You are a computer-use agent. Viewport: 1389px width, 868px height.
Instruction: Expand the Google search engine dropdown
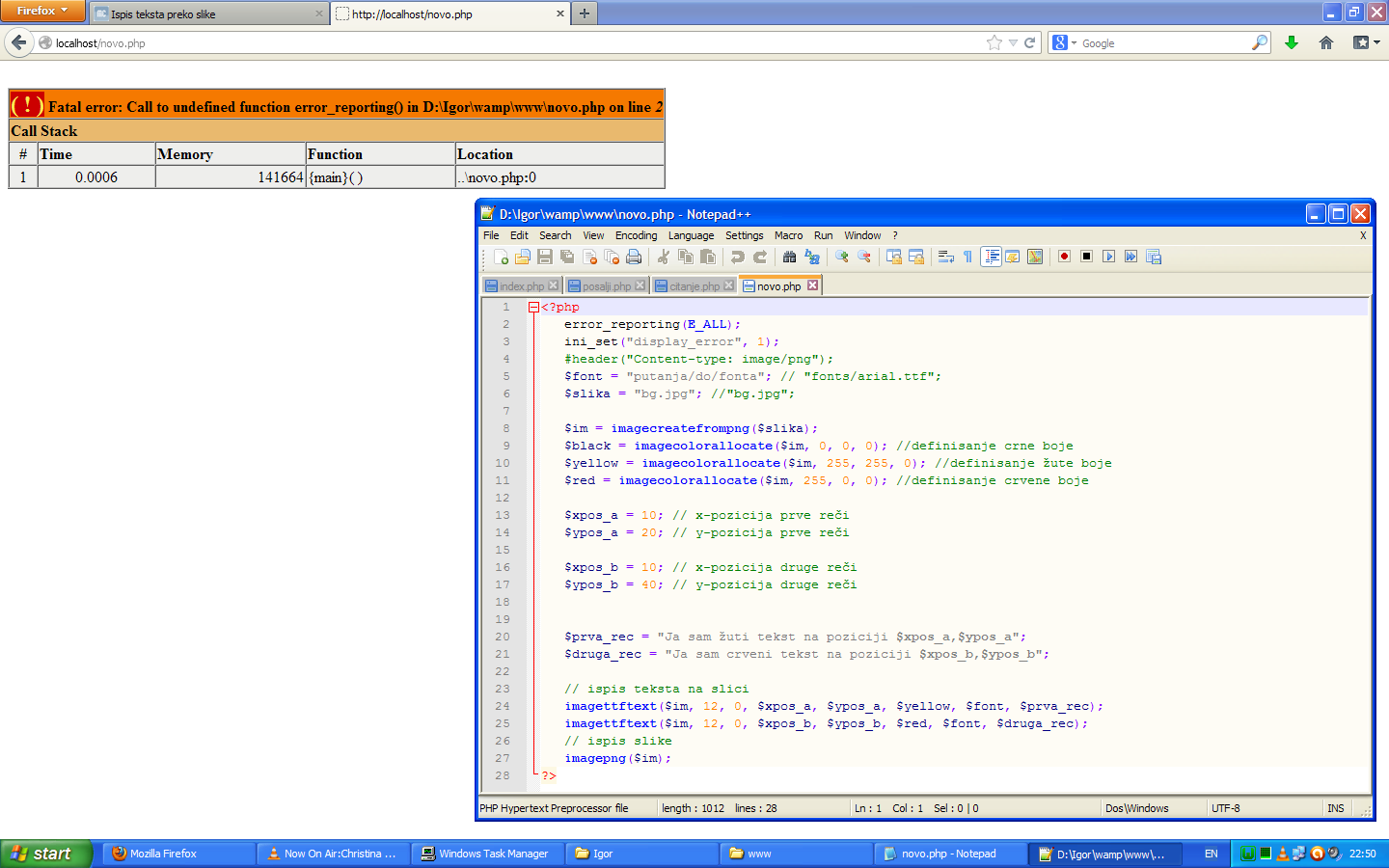pos(1064,43)
